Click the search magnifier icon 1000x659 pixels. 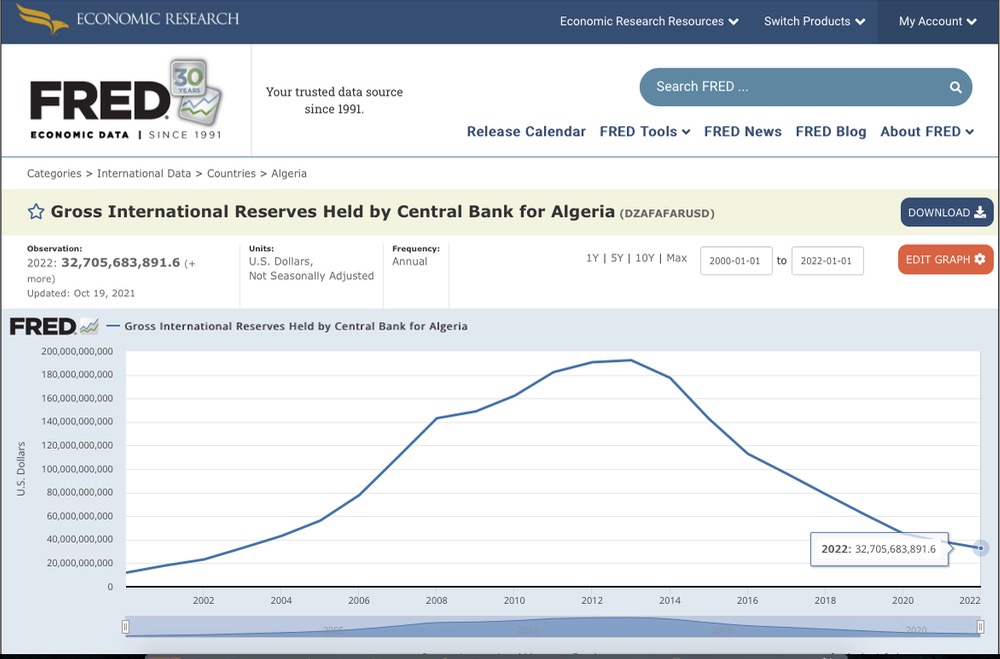956,87
